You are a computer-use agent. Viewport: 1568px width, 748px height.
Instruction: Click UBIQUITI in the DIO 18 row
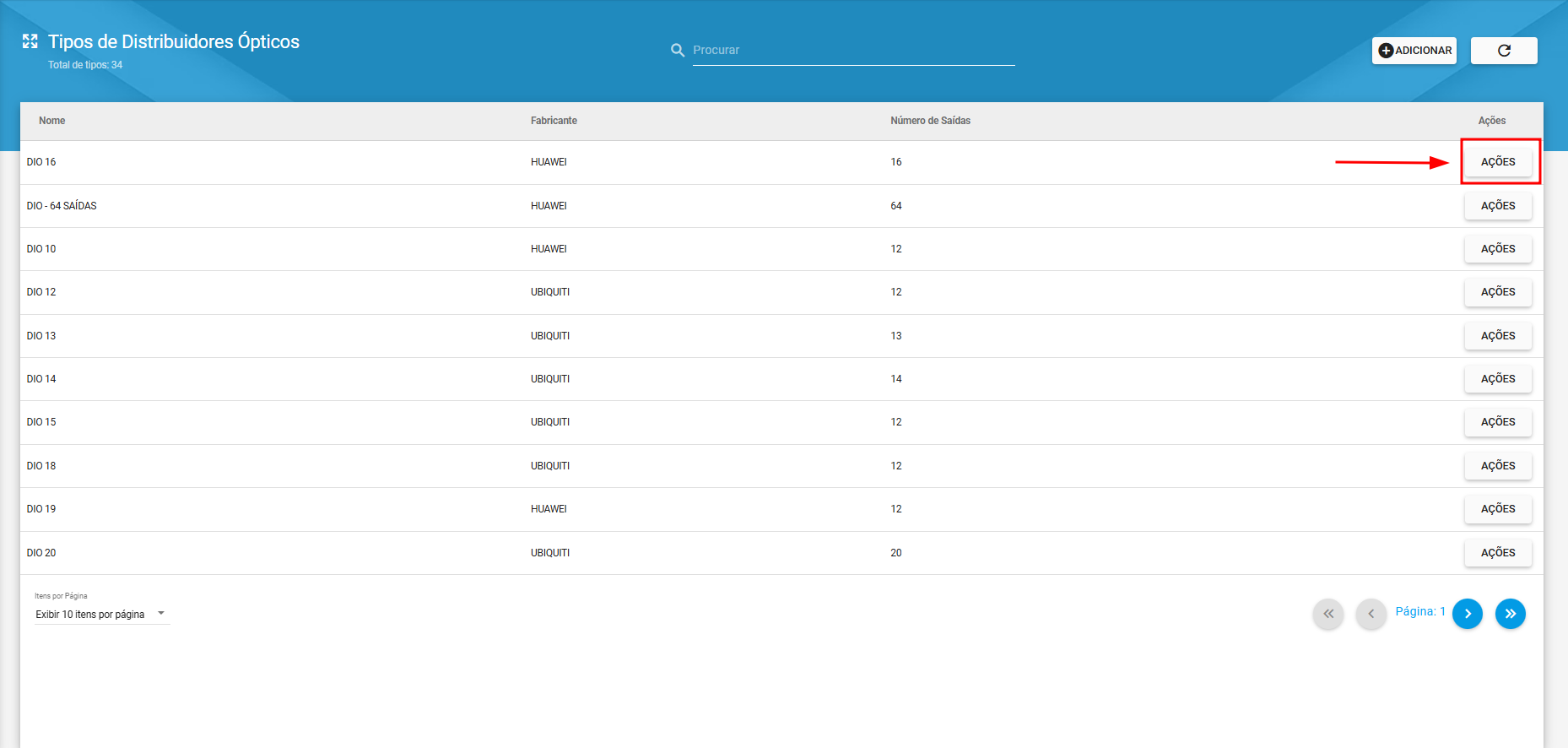550,466
